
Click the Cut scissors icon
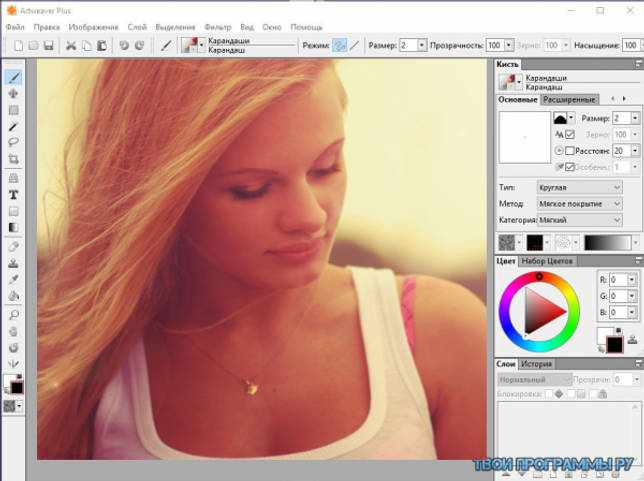click(71, 45)
